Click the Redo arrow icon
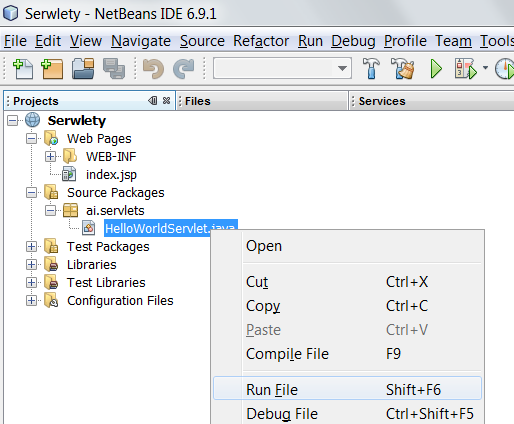The image size is (514, 424). (x=184, y=69)
